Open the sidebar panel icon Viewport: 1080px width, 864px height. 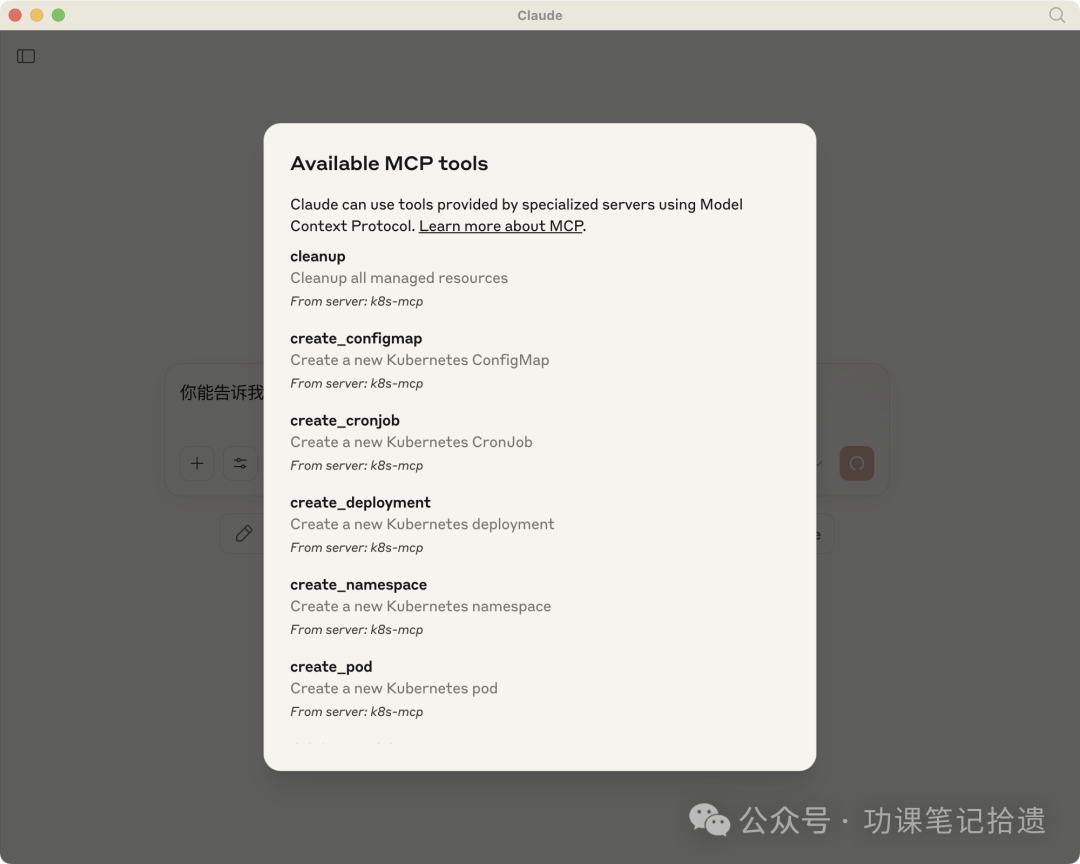click(x=26, y=56)
